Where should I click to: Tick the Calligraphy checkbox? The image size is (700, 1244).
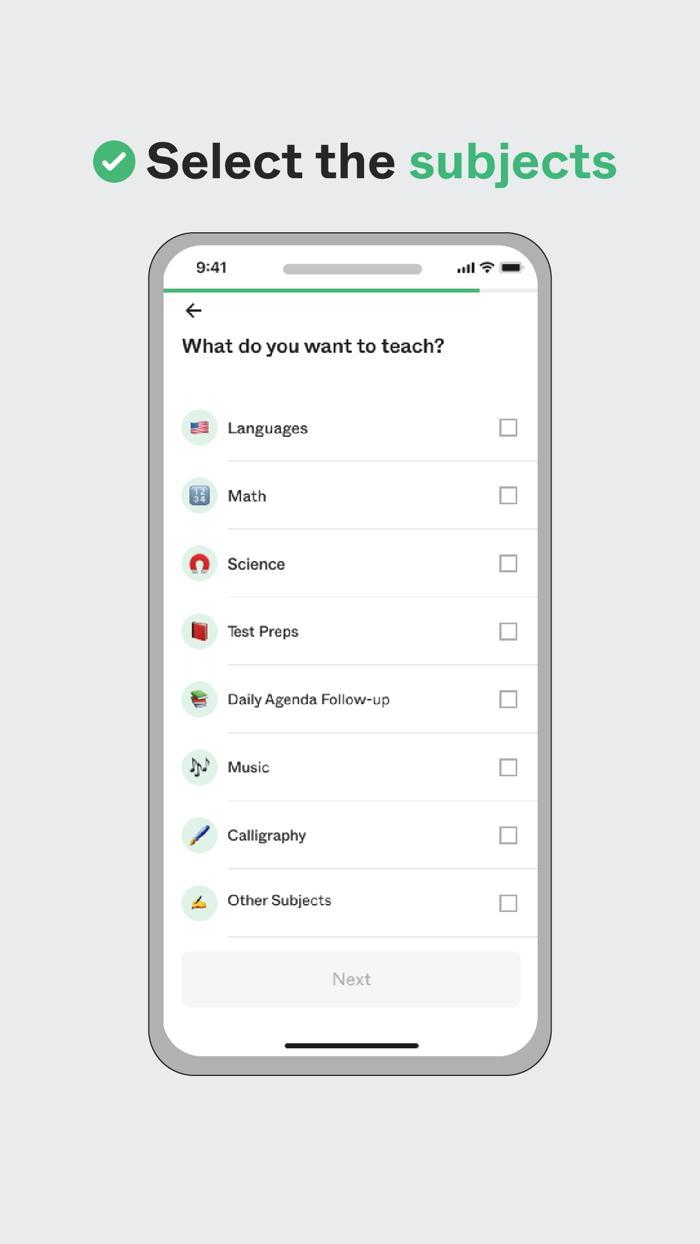click(x=508, y=835)
